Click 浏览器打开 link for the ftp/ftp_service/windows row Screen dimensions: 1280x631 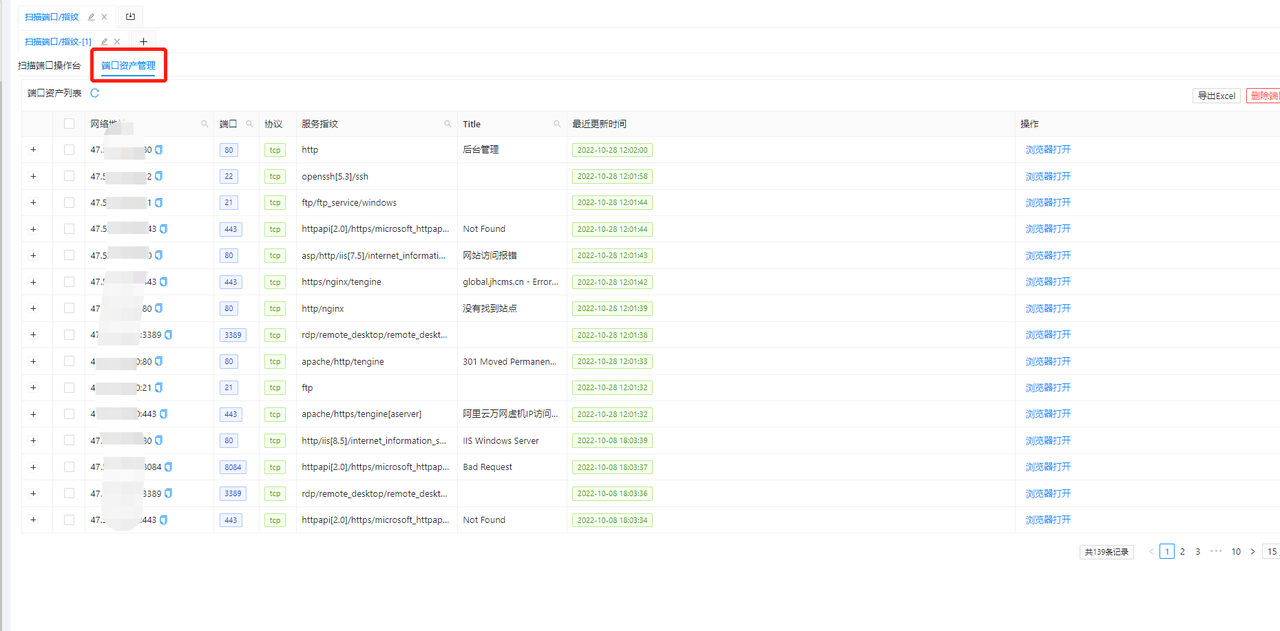pyautogui.click(x=1047, y=203)
